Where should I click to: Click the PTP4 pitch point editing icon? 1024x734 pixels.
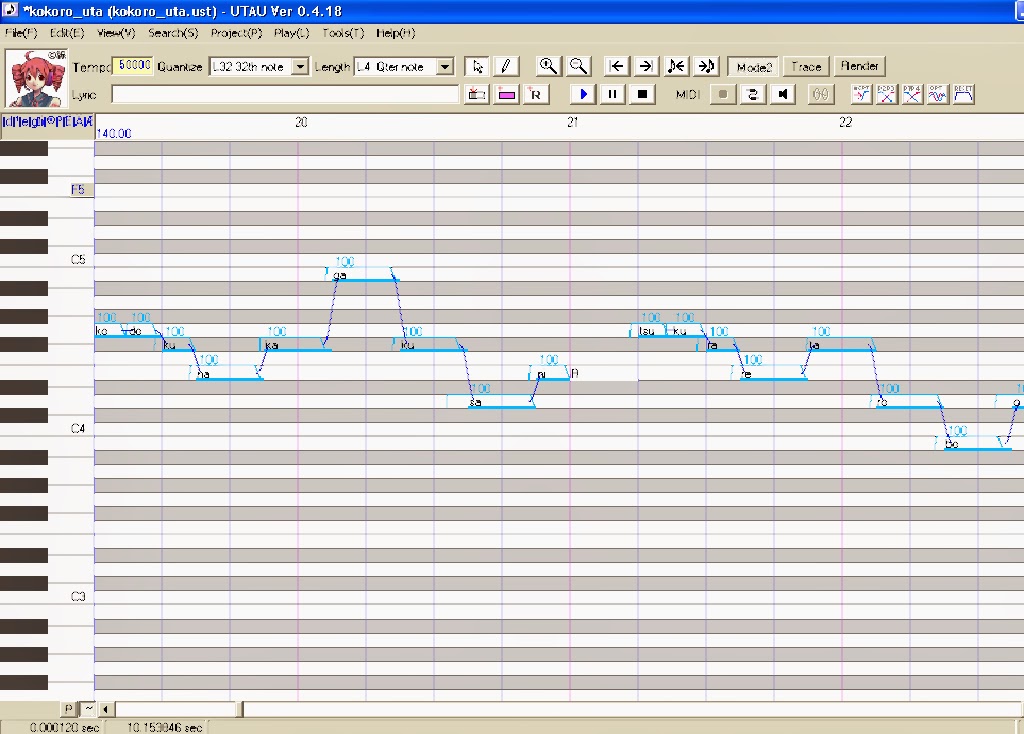pos(911,94)
